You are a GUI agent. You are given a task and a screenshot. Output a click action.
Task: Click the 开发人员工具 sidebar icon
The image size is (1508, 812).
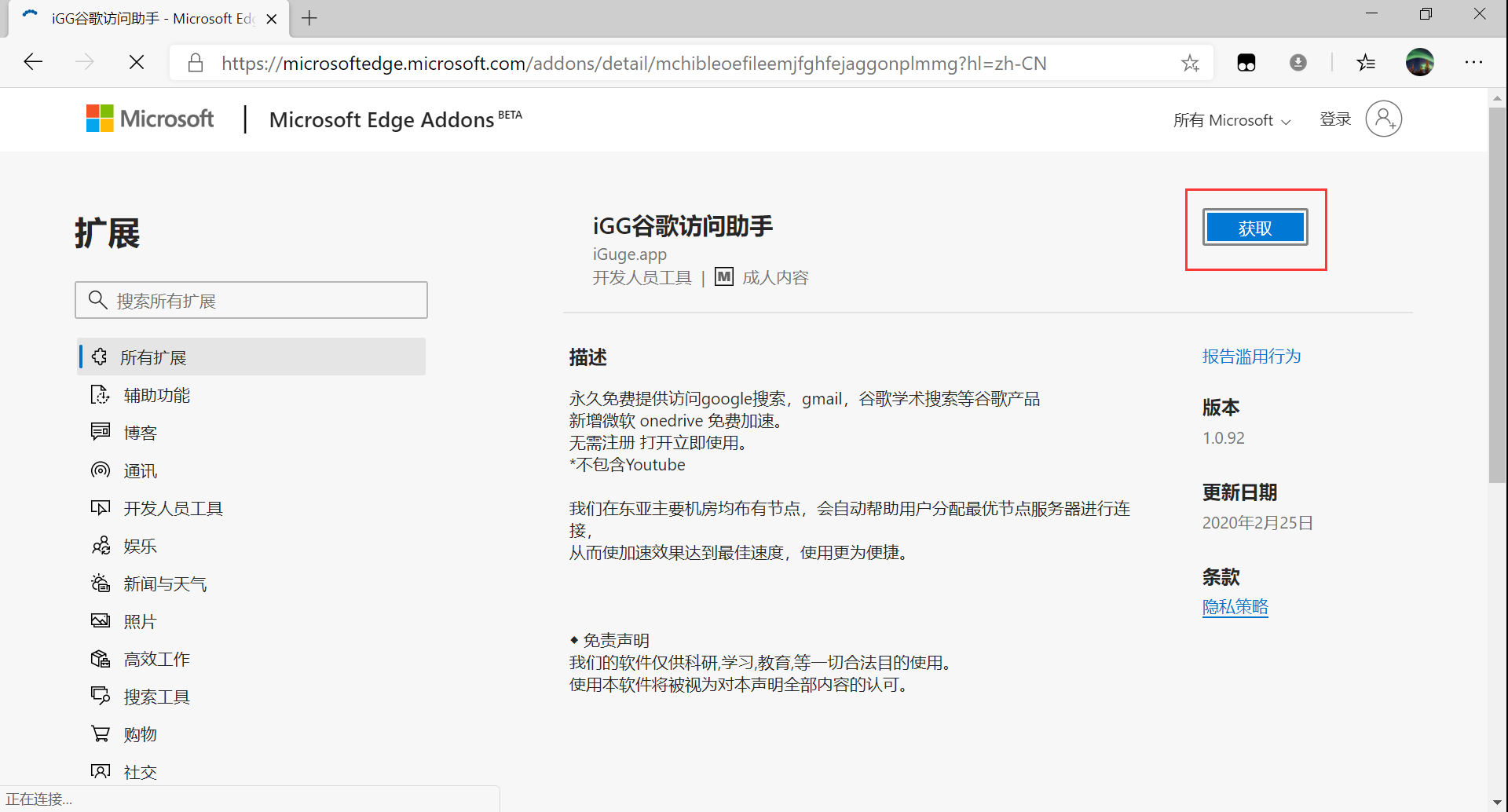click(100, 507)
